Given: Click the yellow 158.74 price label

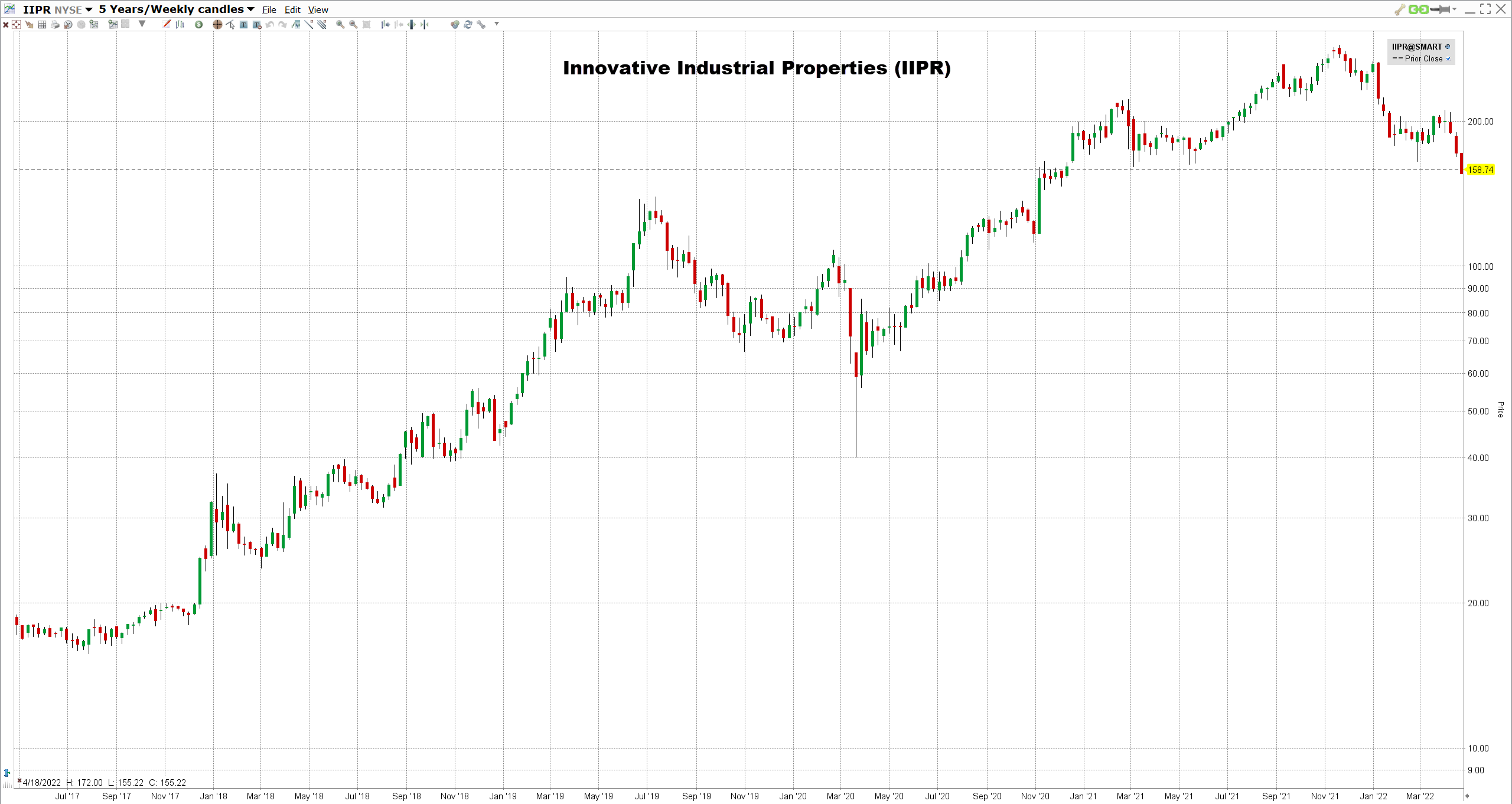Looking at the screenshot, I should click(1480, 170).
